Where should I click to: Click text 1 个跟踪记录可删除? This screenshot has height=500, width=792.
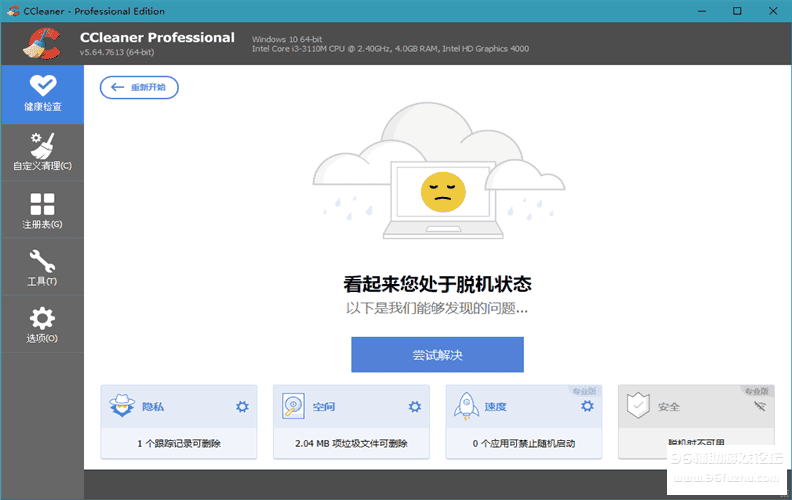tap(179, 443)
